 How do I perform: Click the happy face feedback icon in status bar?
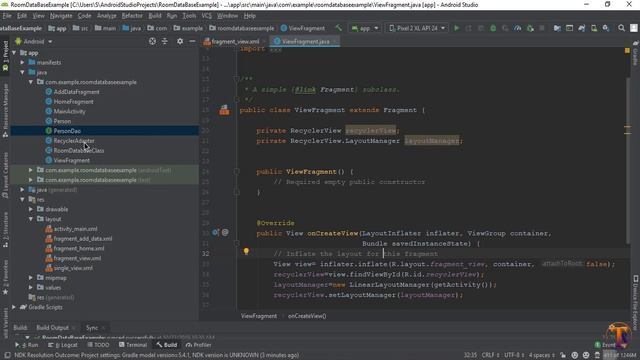pyautogui.click(x=575, y=355)
